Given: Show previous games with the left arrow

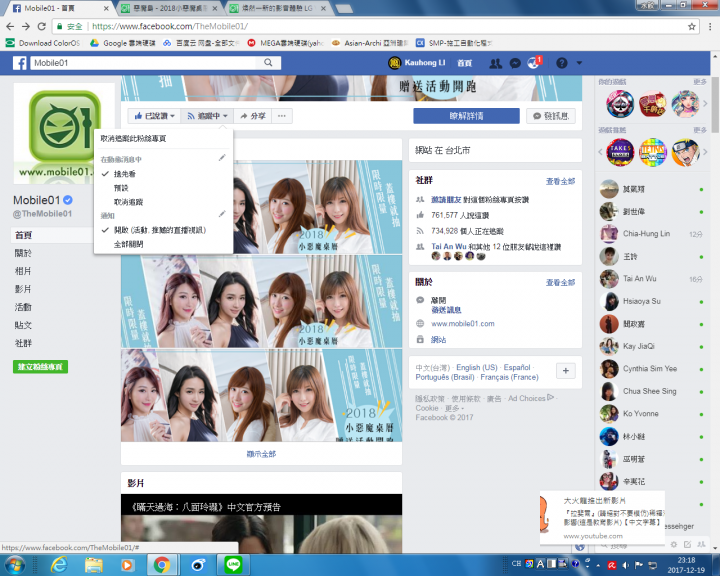Looking at the screenshot, I should coord(600,152).
